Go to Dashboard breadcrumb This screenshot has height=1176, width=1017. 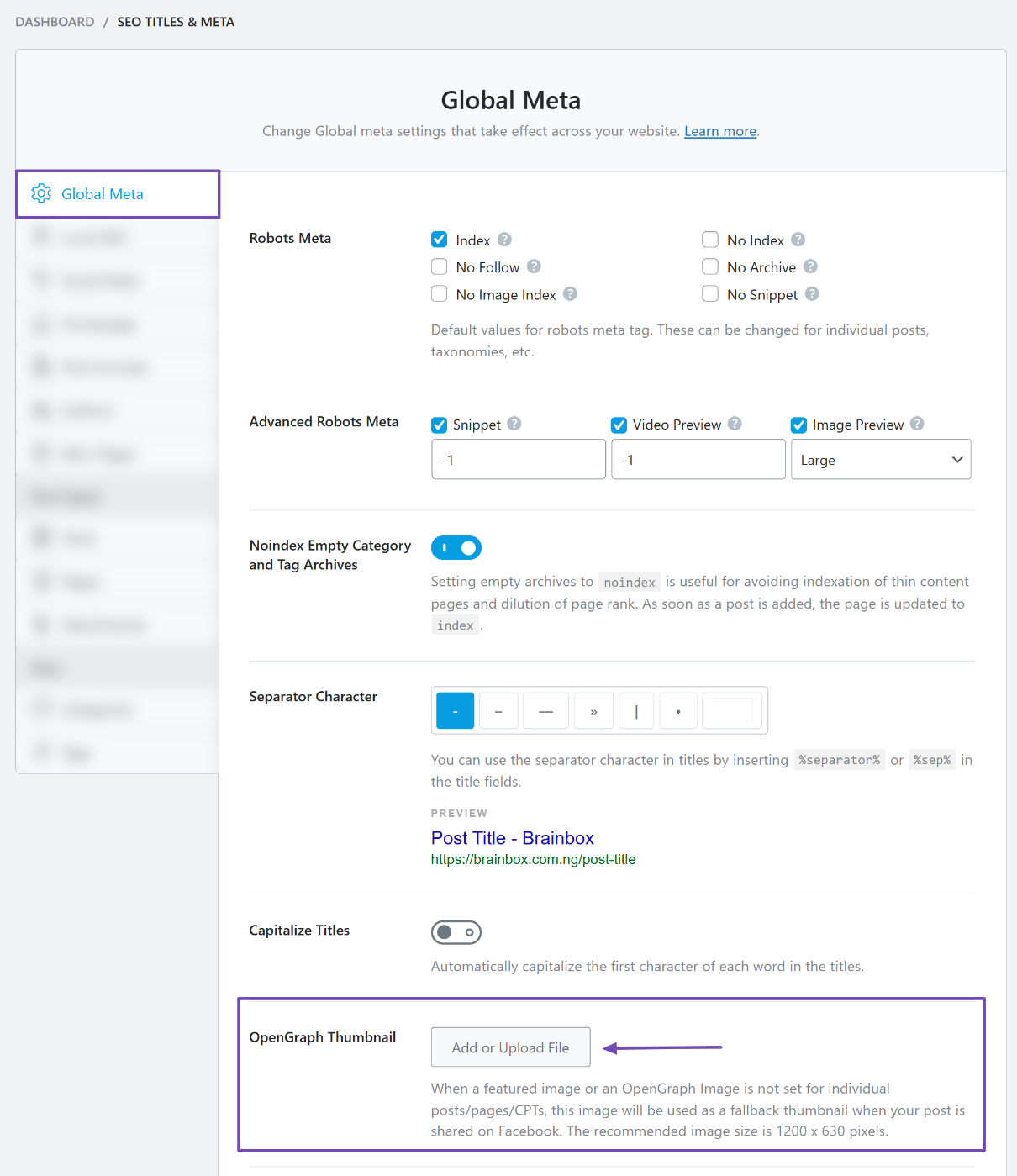coord(55,22)
